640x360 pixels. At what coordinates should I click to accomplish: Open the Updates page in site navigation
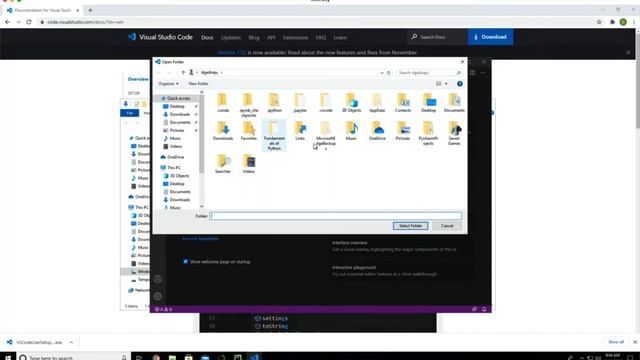[x=231, y=38]
